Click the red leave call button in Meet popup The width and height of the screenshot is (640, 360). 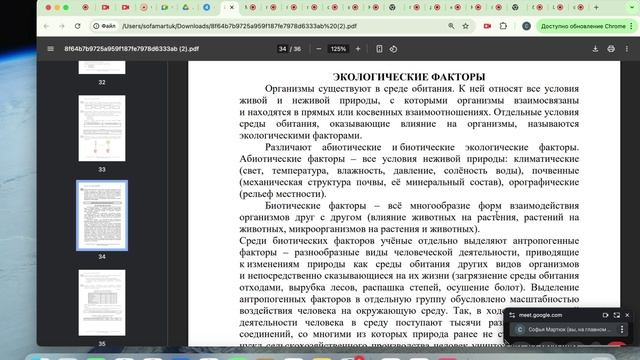point(617,344)
